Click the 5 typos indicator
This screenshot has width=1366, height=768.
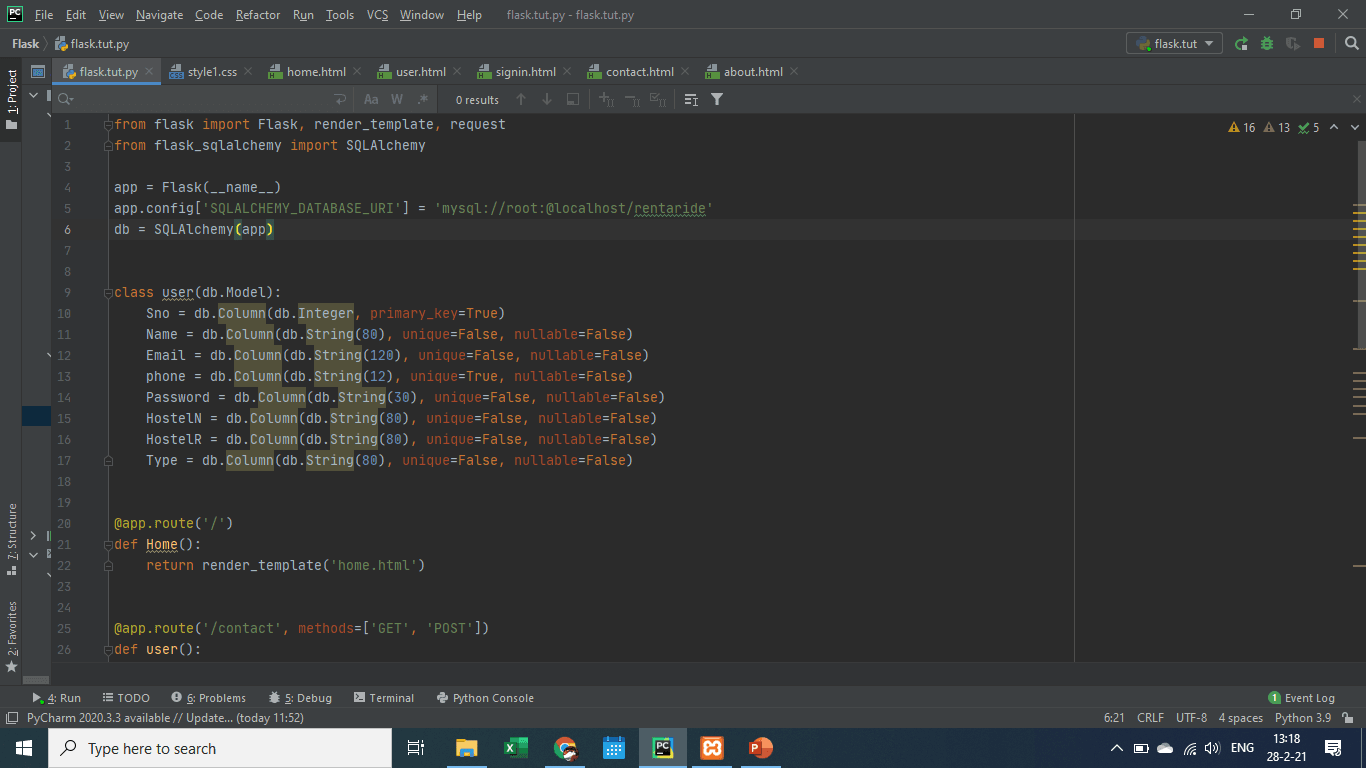click(x=1309, y=128)
